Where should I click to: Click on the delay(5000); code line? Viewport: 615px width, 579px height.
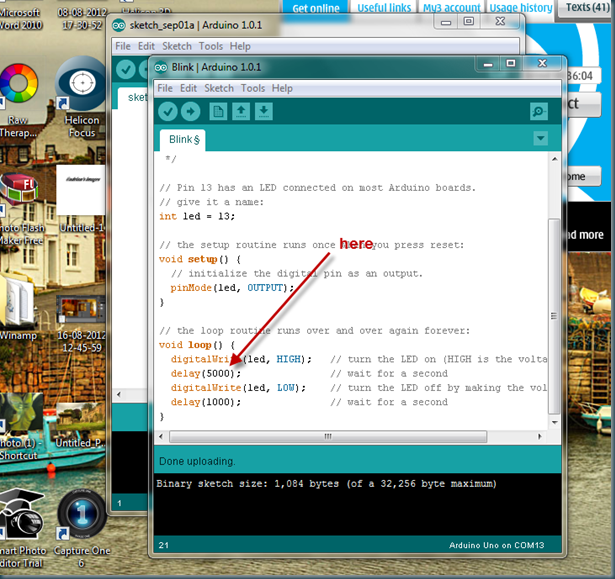(206, 373)
